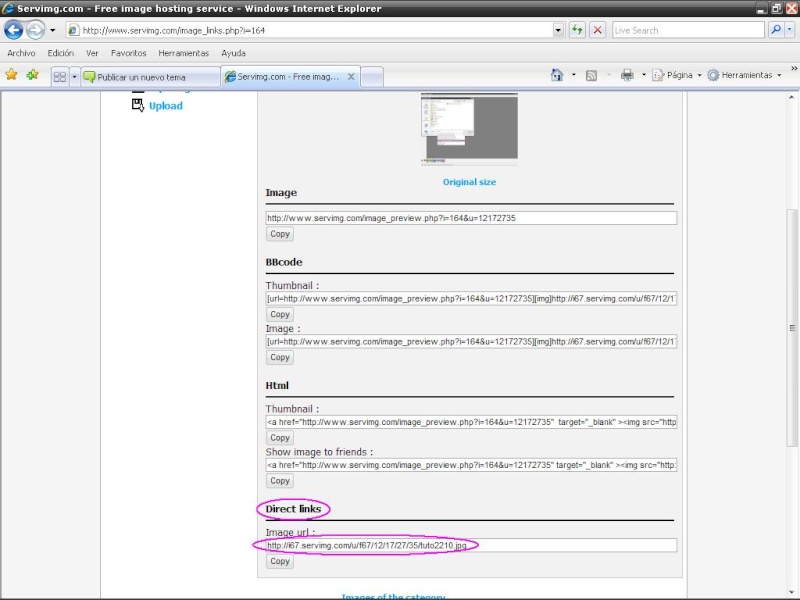Click the Original size link
800x600 pixels.
pos(469,182)
